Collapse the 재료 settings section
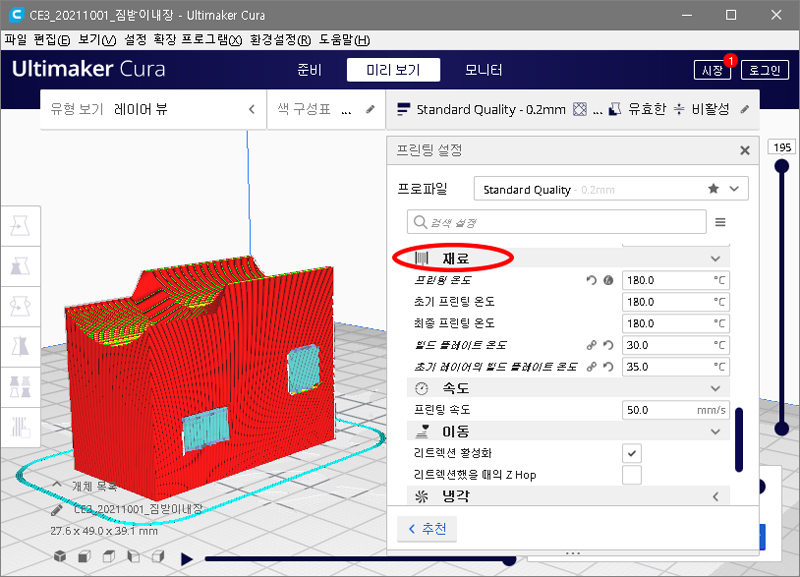 point(715,259)
